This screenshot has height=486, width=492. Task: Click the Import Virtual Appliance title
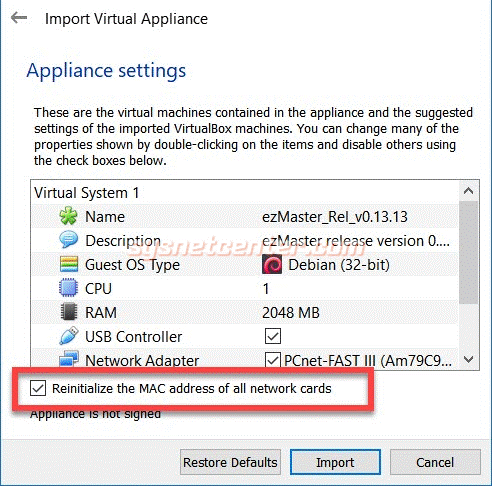coord(126,19)
